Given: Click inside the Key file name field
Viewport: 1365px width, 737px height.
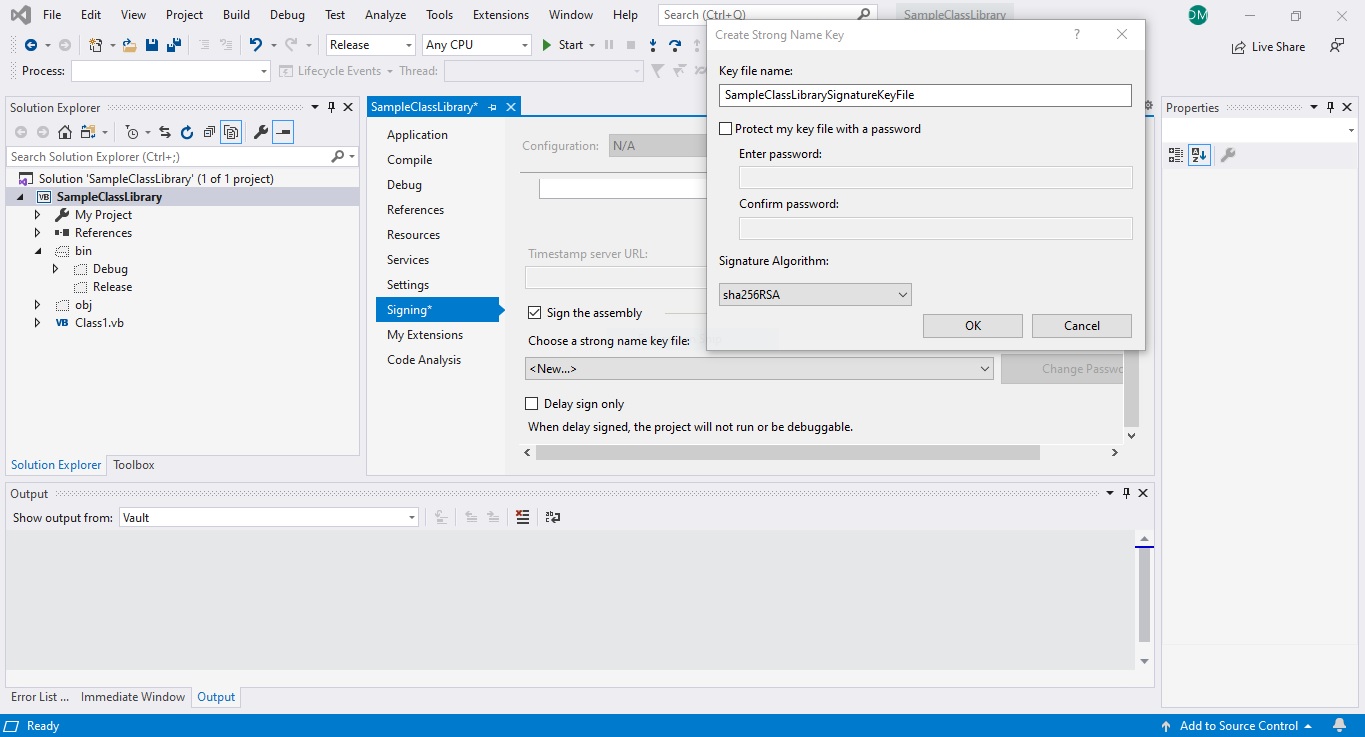Looking at the screenshot, I should [924, 94].
